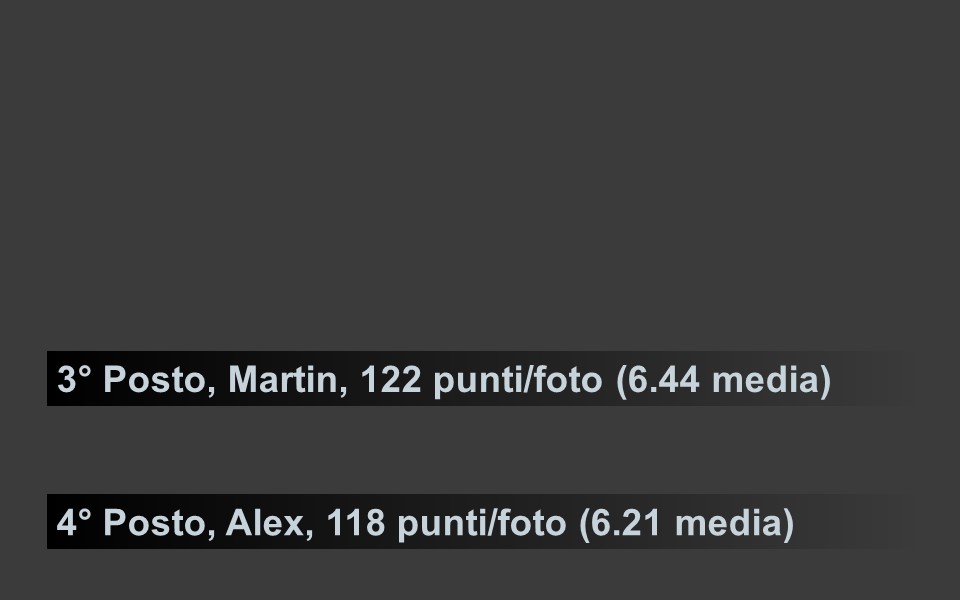Click the 118 score number
The width and height of the screenshot is (960, 600).
point(355,523)
